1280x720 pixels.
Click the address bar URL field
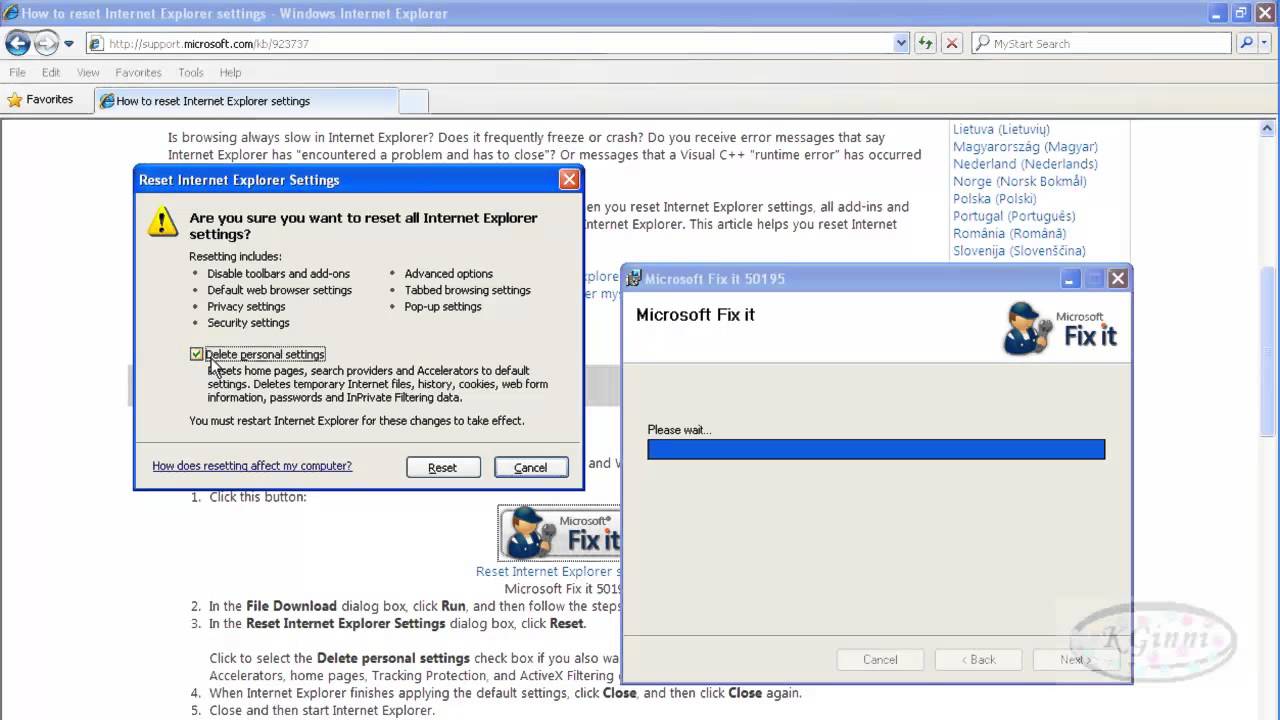click(x=490, y=44)
